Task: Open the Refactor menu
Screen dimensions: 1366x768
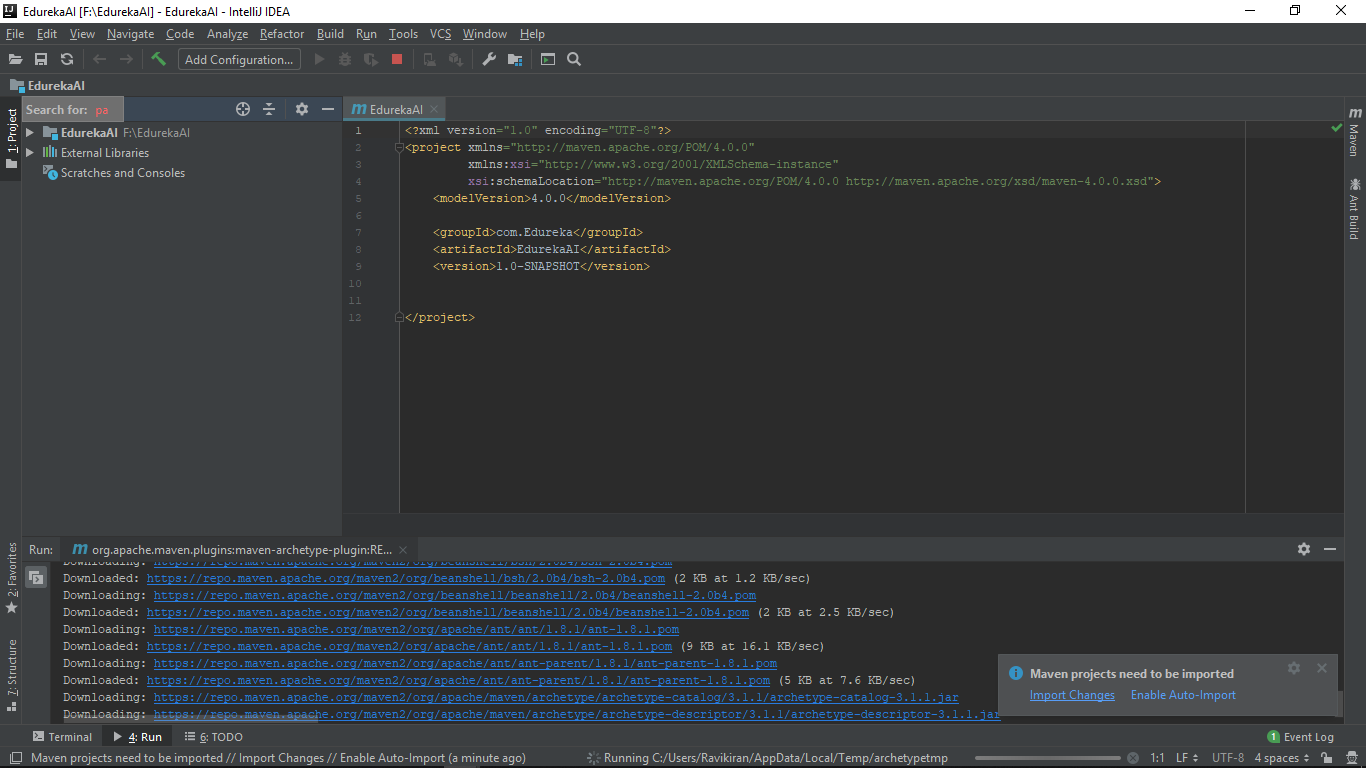Action: click(282, 33)
